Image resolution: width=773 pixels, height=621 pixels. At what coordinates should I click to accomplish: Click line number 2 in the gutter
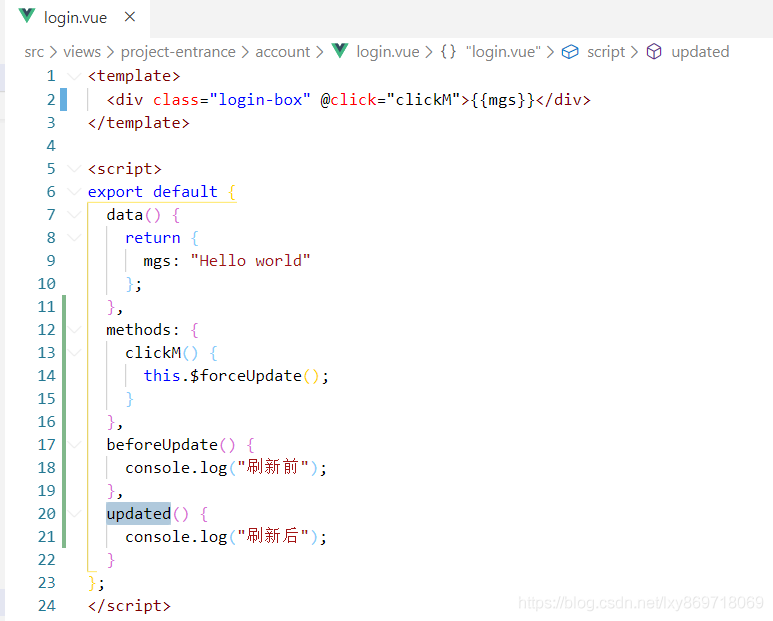click(x=51, y=99)
